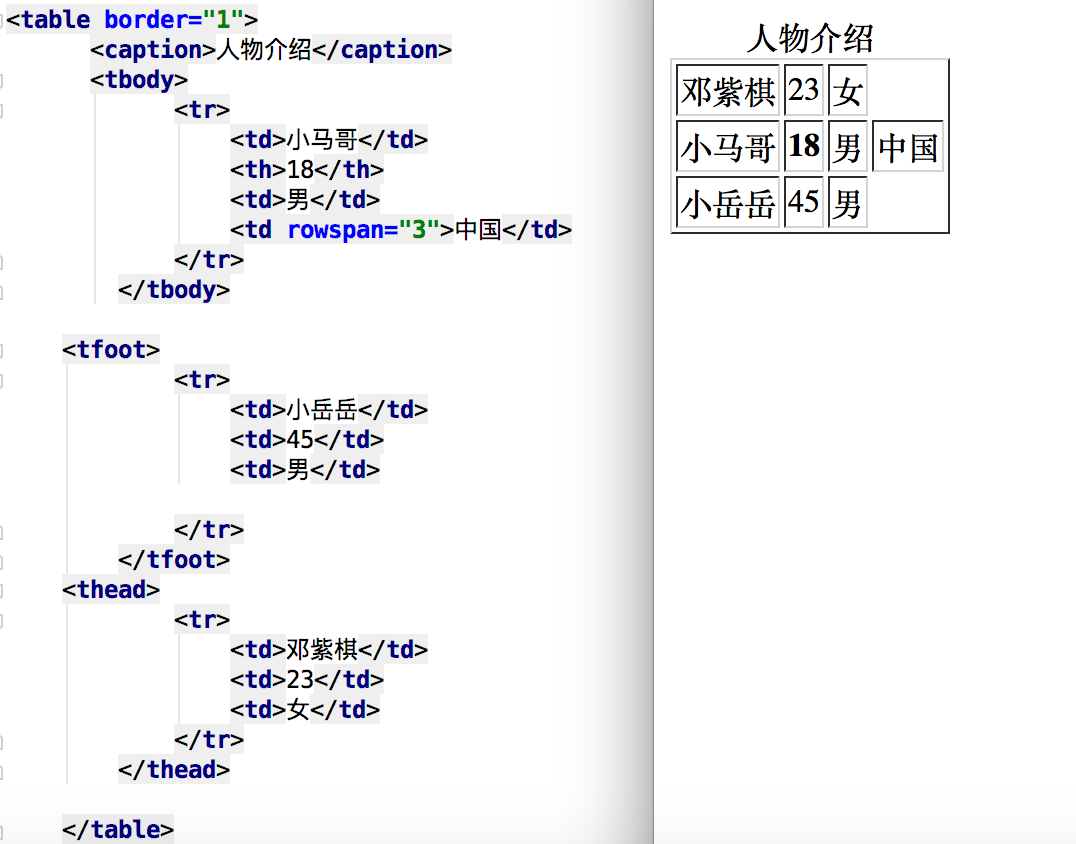
Task: Click the 中国 text in the code
Action: pos(477,230)
